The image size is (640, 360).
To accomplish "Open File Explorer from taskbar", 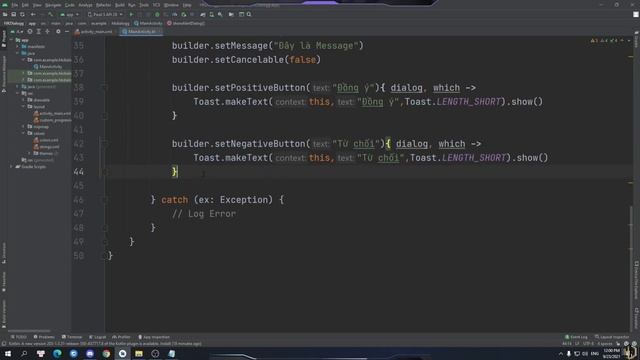I will pyautogui.click(x=139, y=353).
